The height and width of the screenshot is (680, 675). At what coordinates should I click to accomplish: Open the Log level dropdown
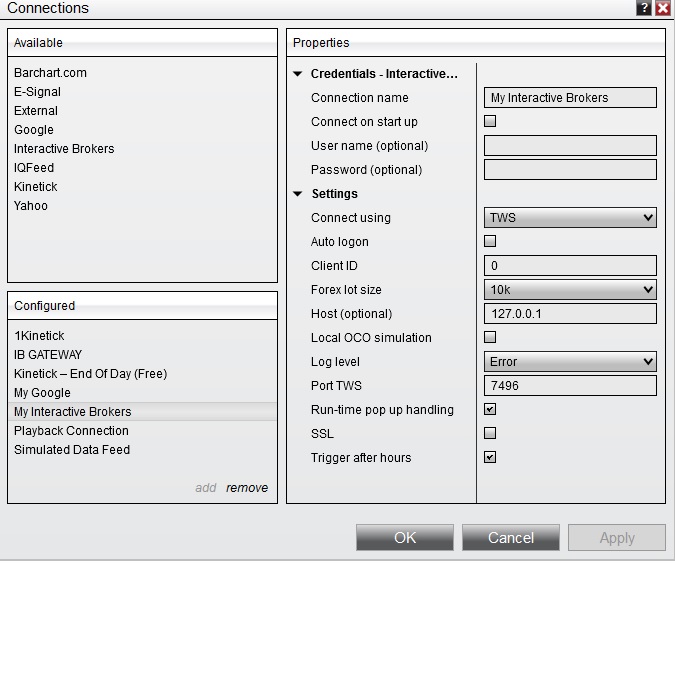(570, 361)
